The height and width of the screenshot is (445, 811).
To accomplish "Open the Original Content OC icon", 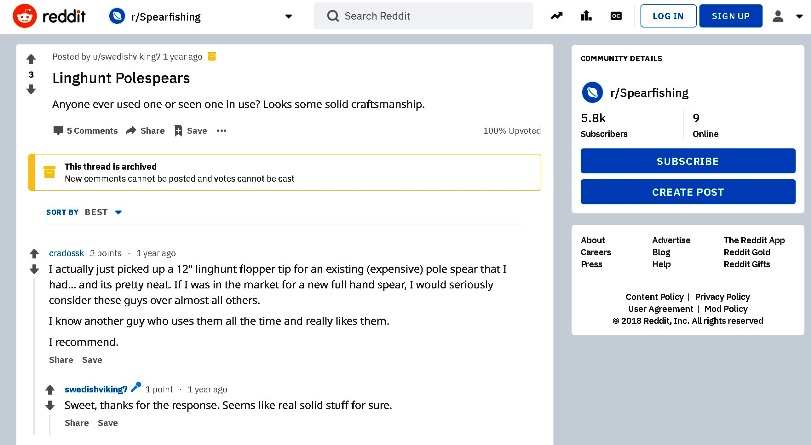I will (x=616, y=16).
